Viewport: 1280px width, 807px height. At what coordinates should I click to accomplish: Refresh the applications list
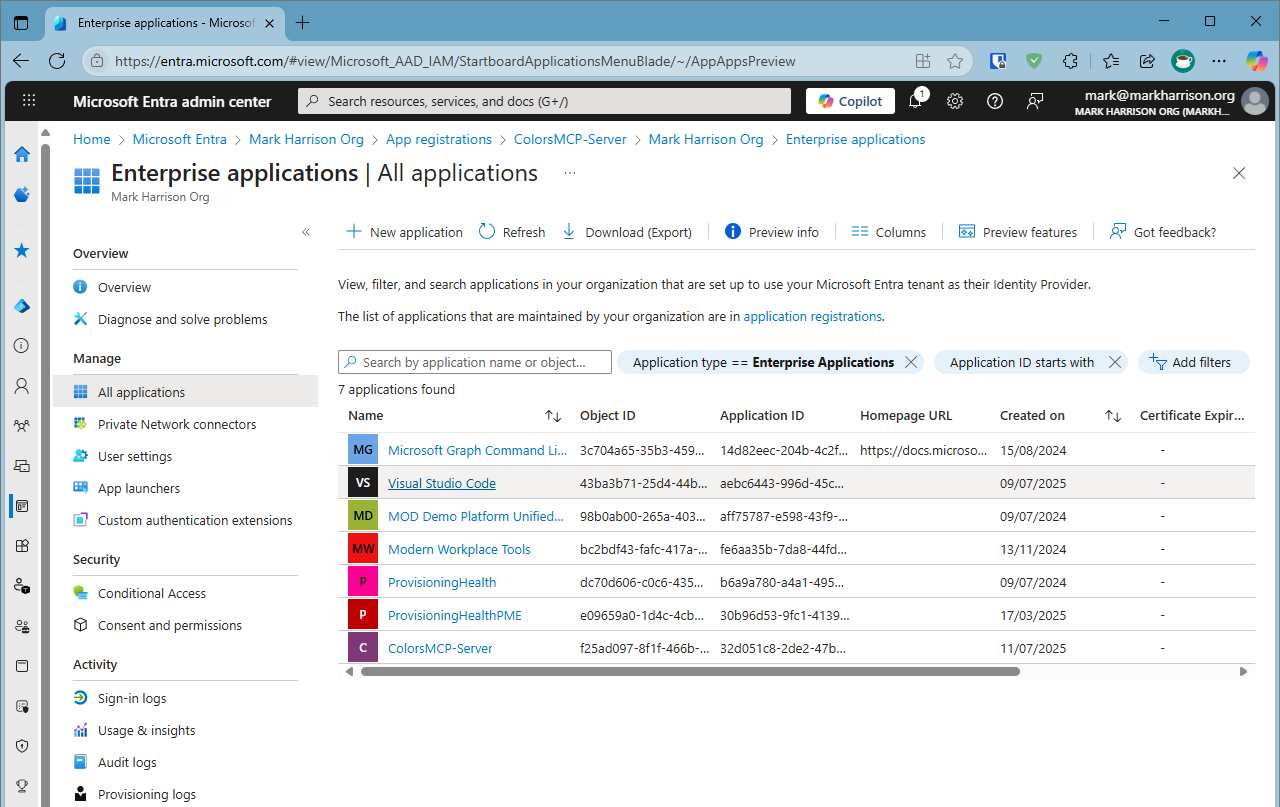point(511,231)
